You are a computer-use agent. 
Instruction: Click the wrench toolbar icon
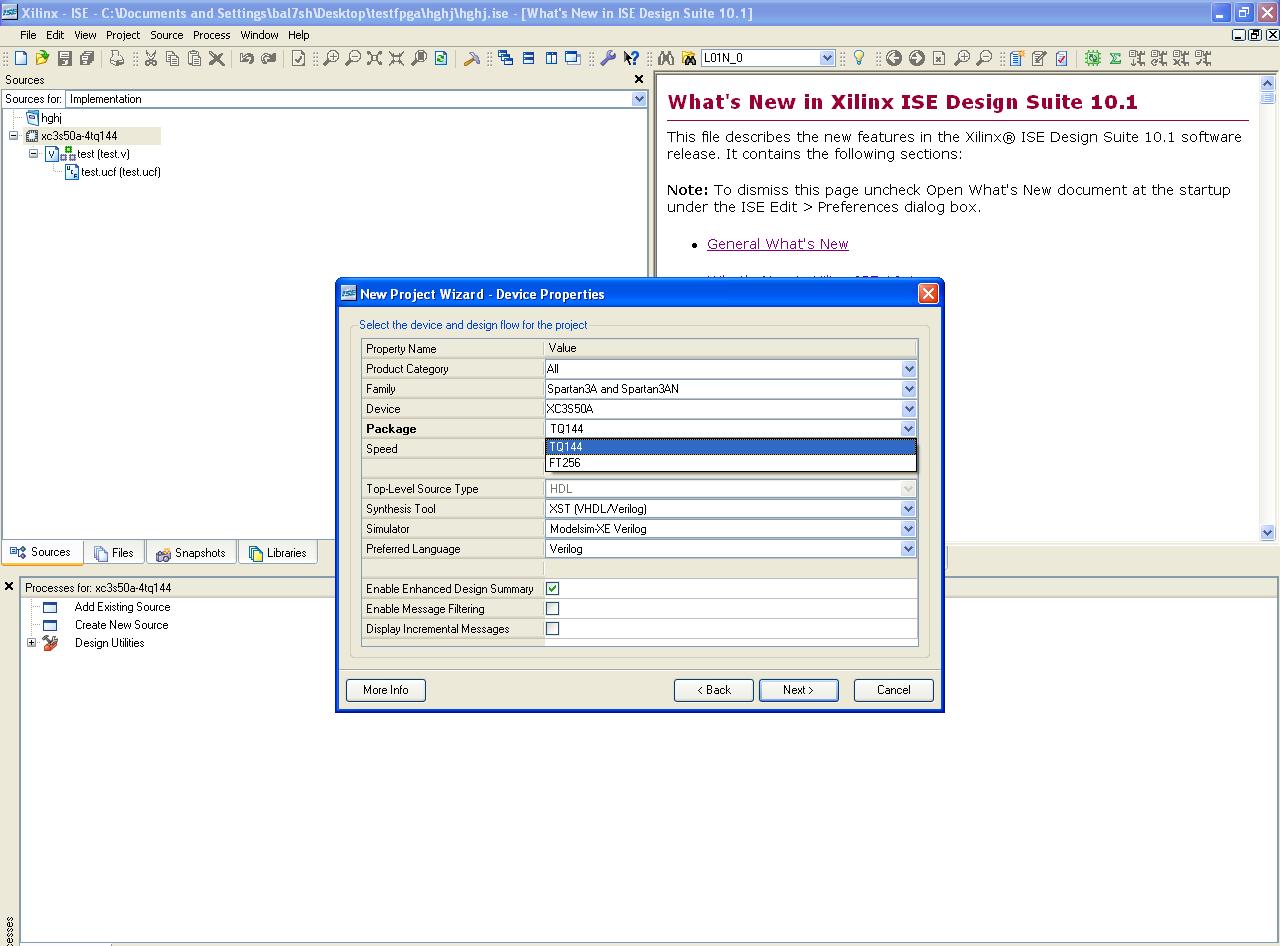pyautogui.click(x=607, y=58)
